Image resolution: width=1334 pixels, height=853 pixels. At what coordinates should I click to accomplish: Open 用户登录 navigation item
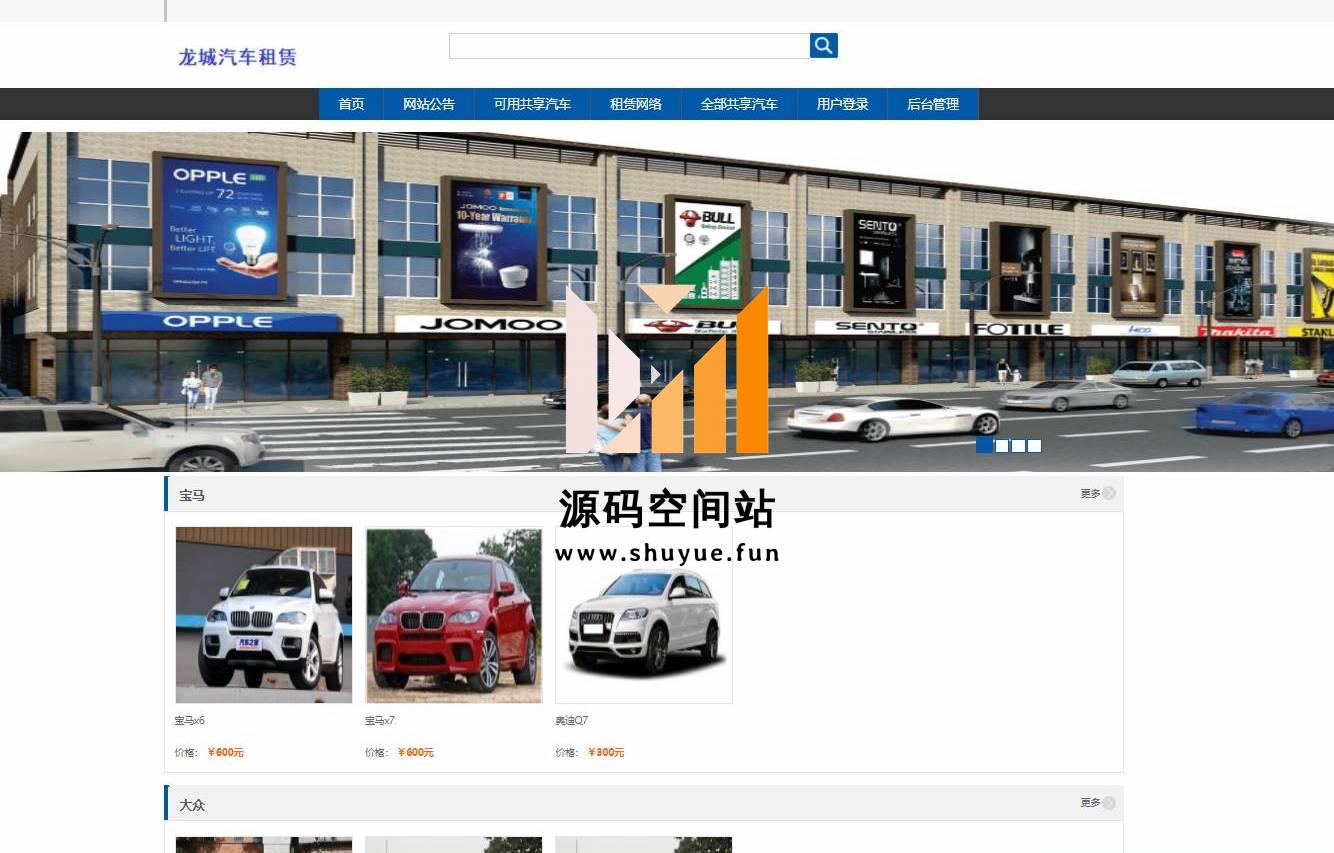click(x=842, y=104)
